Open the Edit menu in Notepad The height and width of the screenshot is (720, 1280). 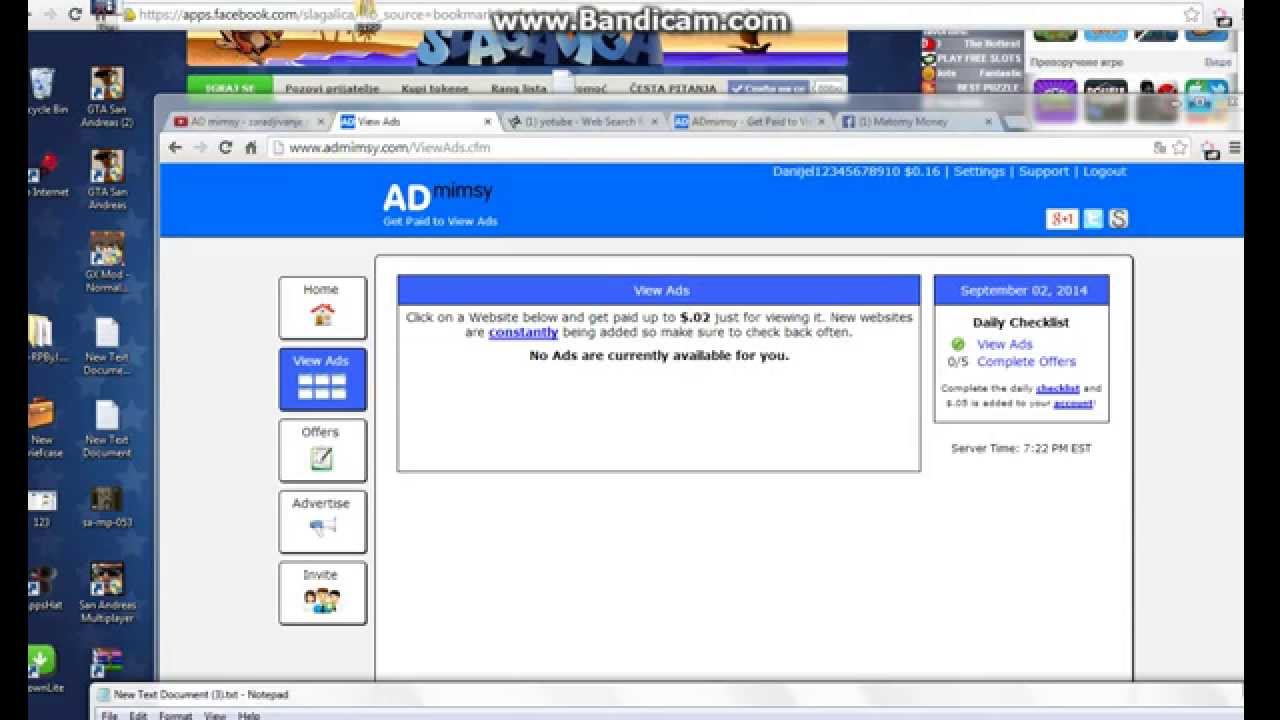pyautogui.click(x=138, y=715)
